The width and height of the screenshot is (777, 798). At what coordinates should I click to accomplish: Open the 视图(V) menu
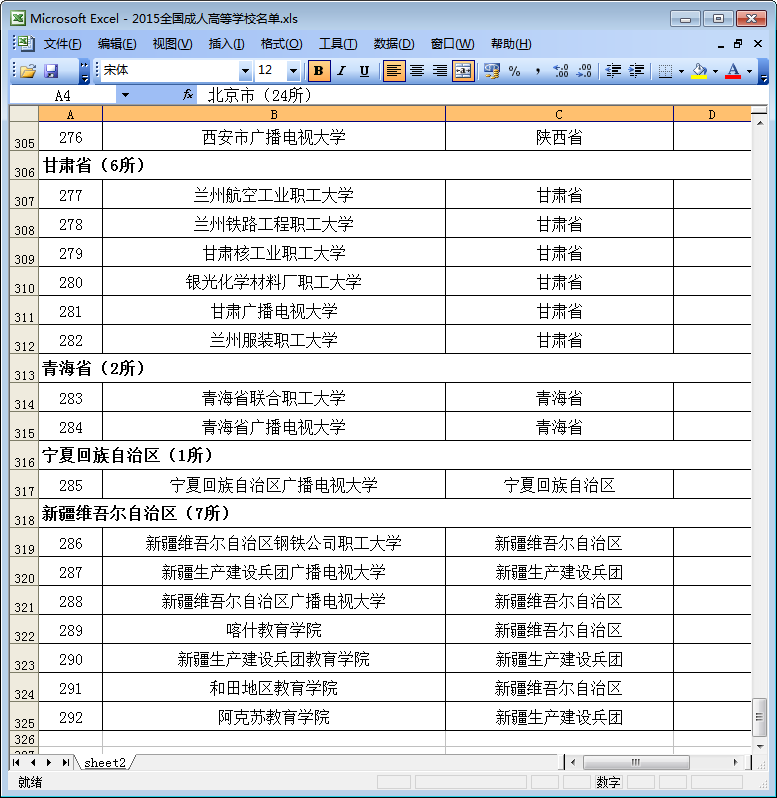tap(172, 44)
